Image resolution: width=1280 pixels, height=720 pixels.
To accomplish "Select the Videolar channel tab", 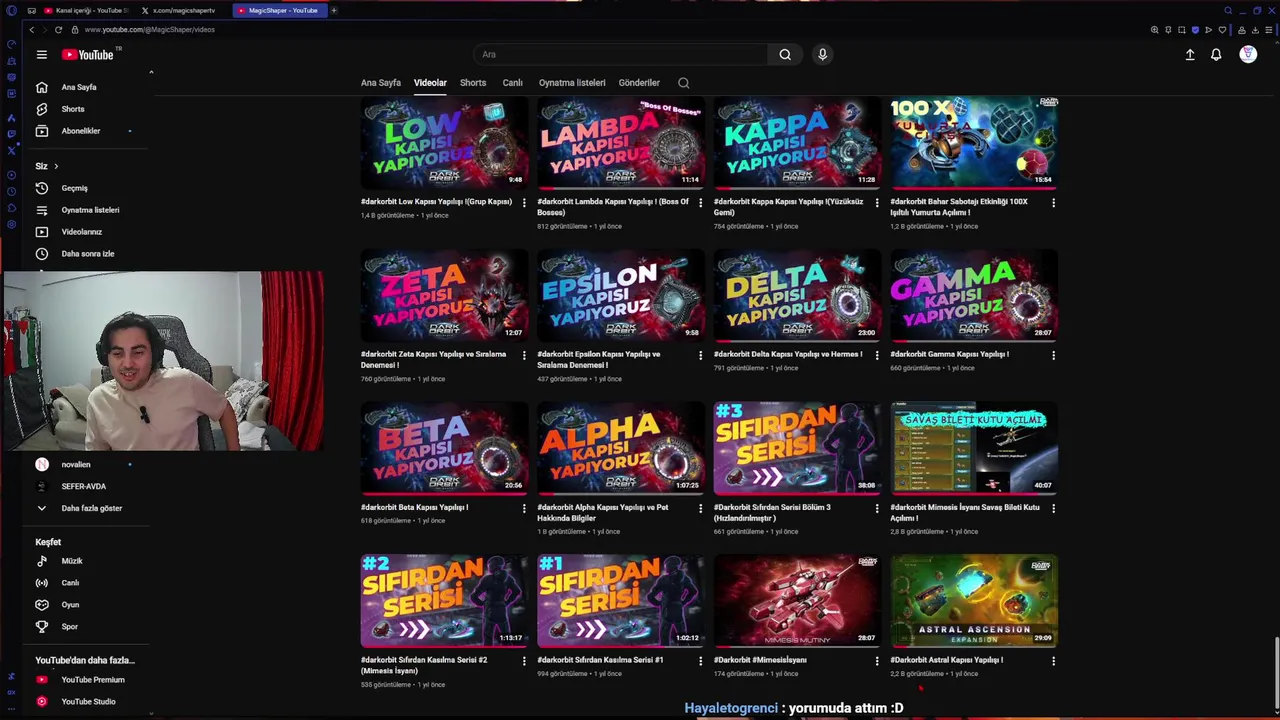I will (x=430, y=83).
